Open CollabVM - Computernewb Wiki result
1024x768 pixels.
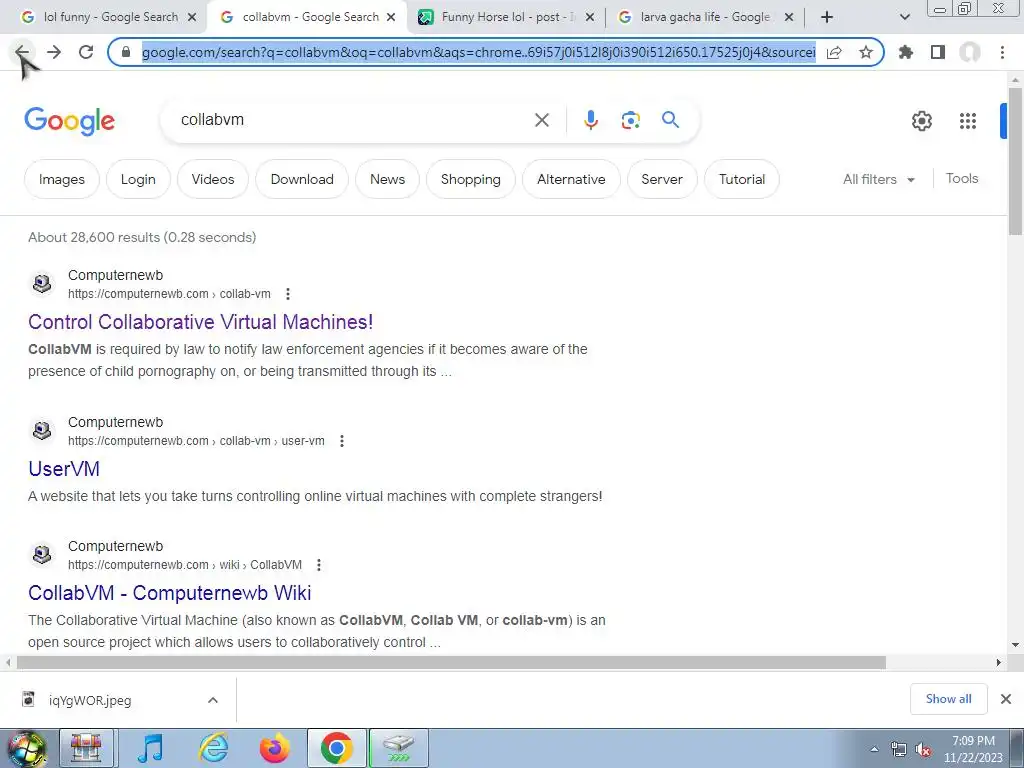point(170,593)
